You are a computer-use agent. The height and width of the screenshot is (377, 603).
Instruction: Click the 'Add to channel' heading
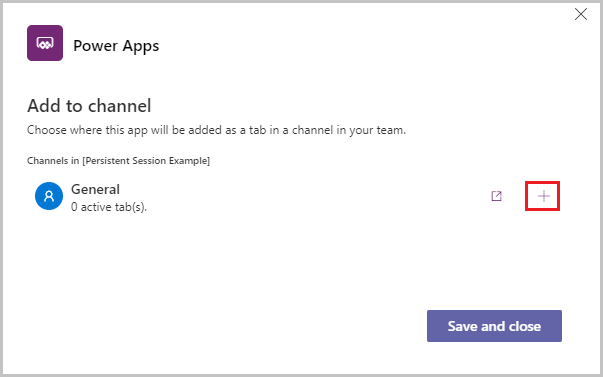coord(89,105)
